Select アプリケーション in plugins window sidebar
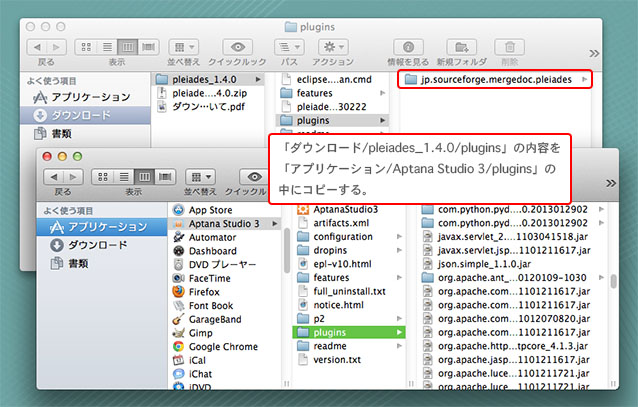This screenshot has width=638, height=407. coord(85,97)
